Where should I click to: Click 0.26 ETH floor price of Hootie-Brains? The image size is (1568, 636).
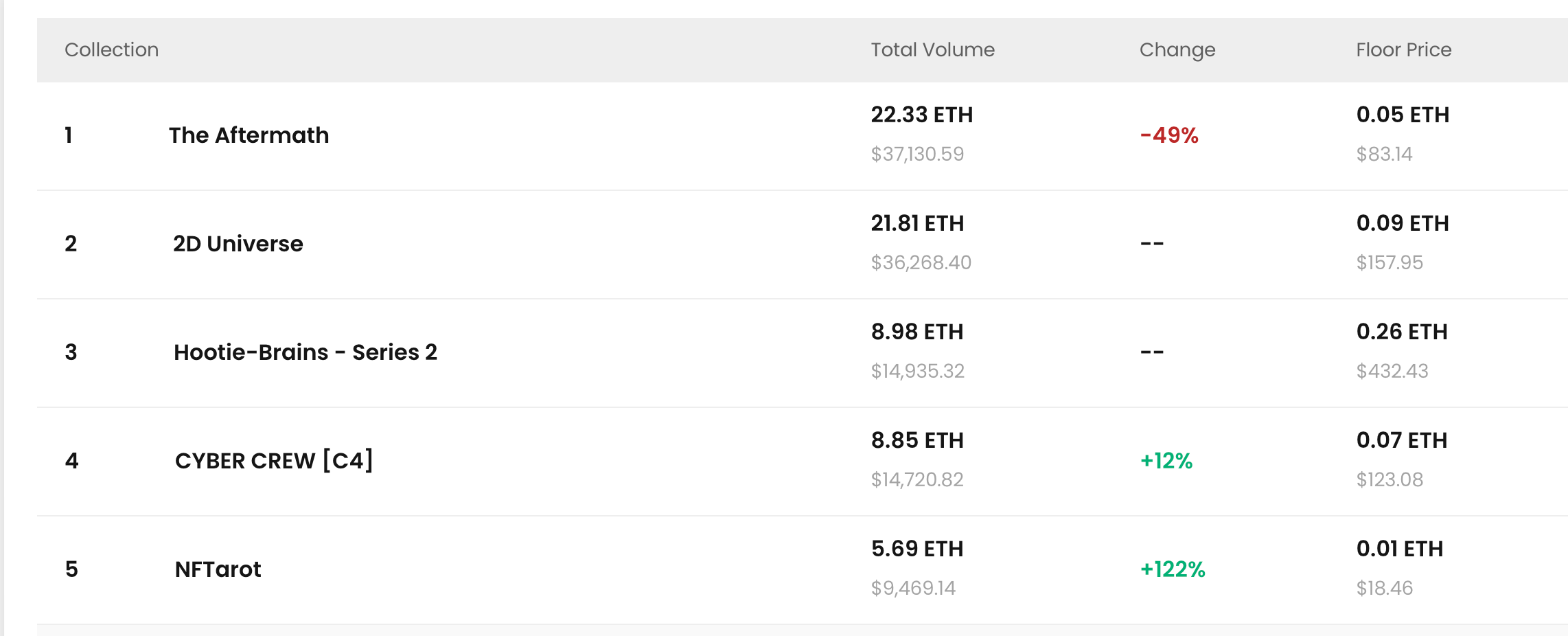(x=1402, y=332)
